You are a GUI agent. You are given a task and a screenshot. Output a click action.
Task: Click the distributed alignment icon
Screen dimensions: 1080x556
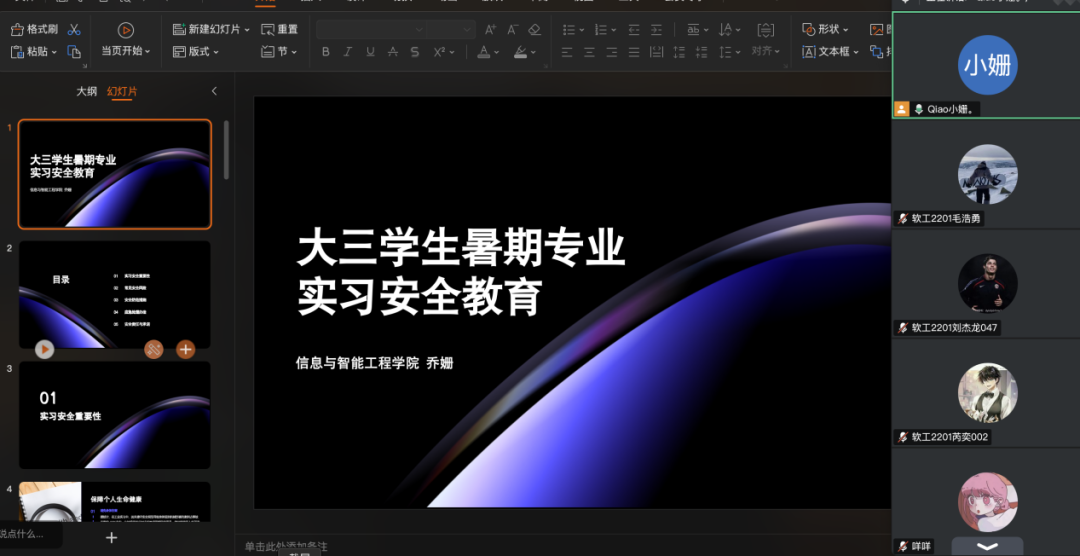tap(656, 52)
